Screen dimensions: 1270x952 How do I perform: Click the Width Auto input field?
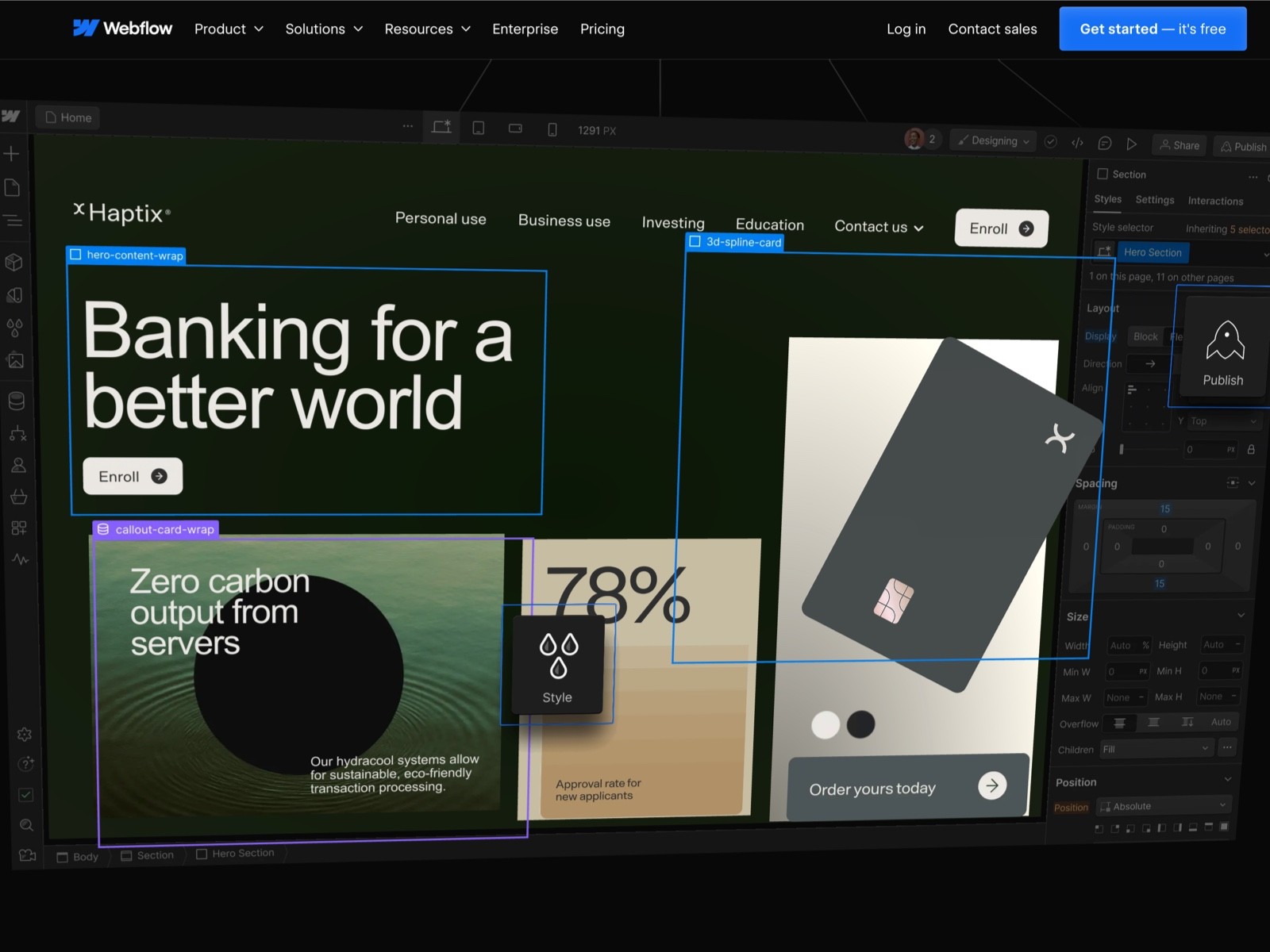pos(1129,645)
